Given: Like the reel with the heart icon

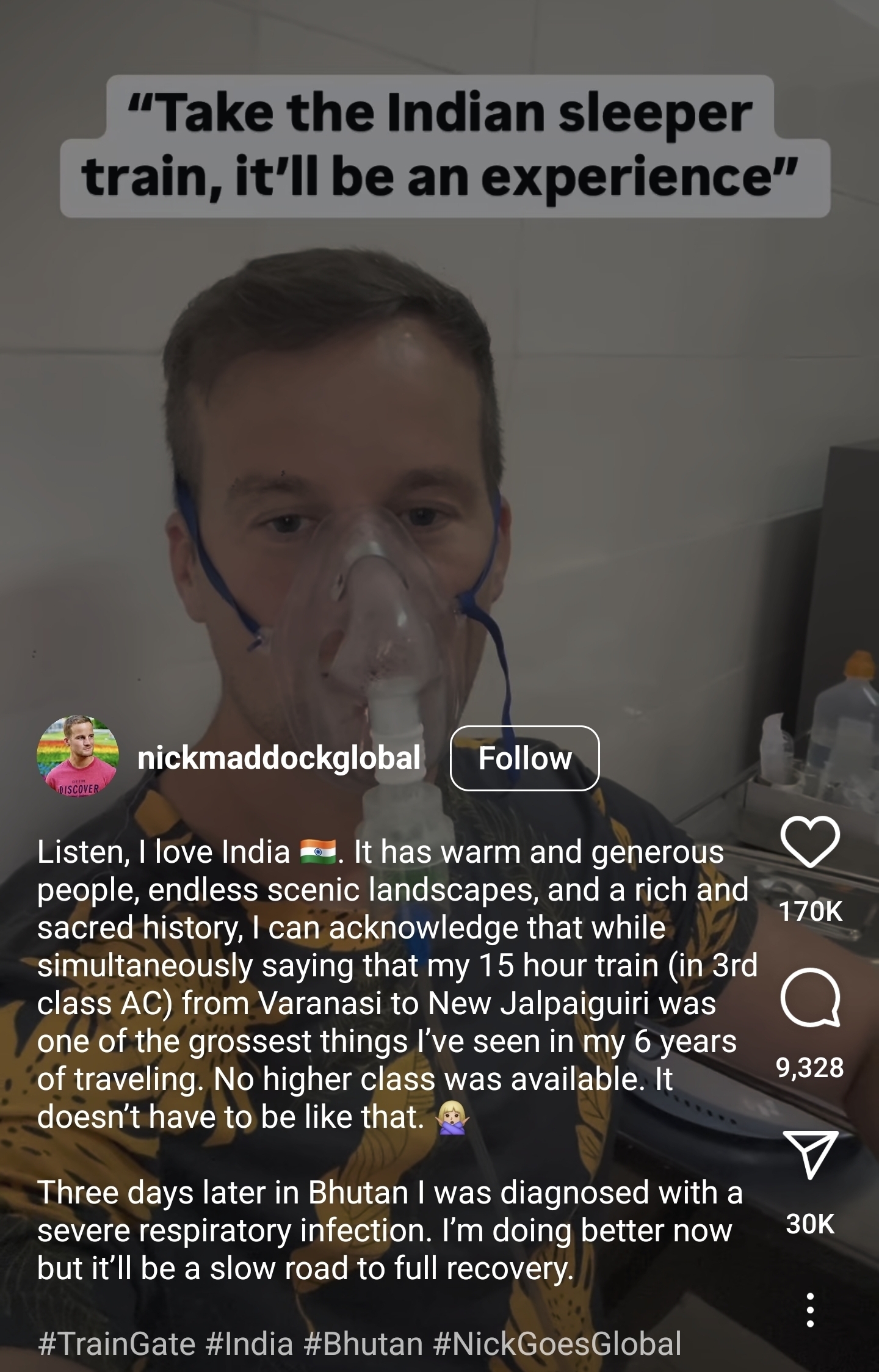Looking at the screenshot, I should pos(810,841).
